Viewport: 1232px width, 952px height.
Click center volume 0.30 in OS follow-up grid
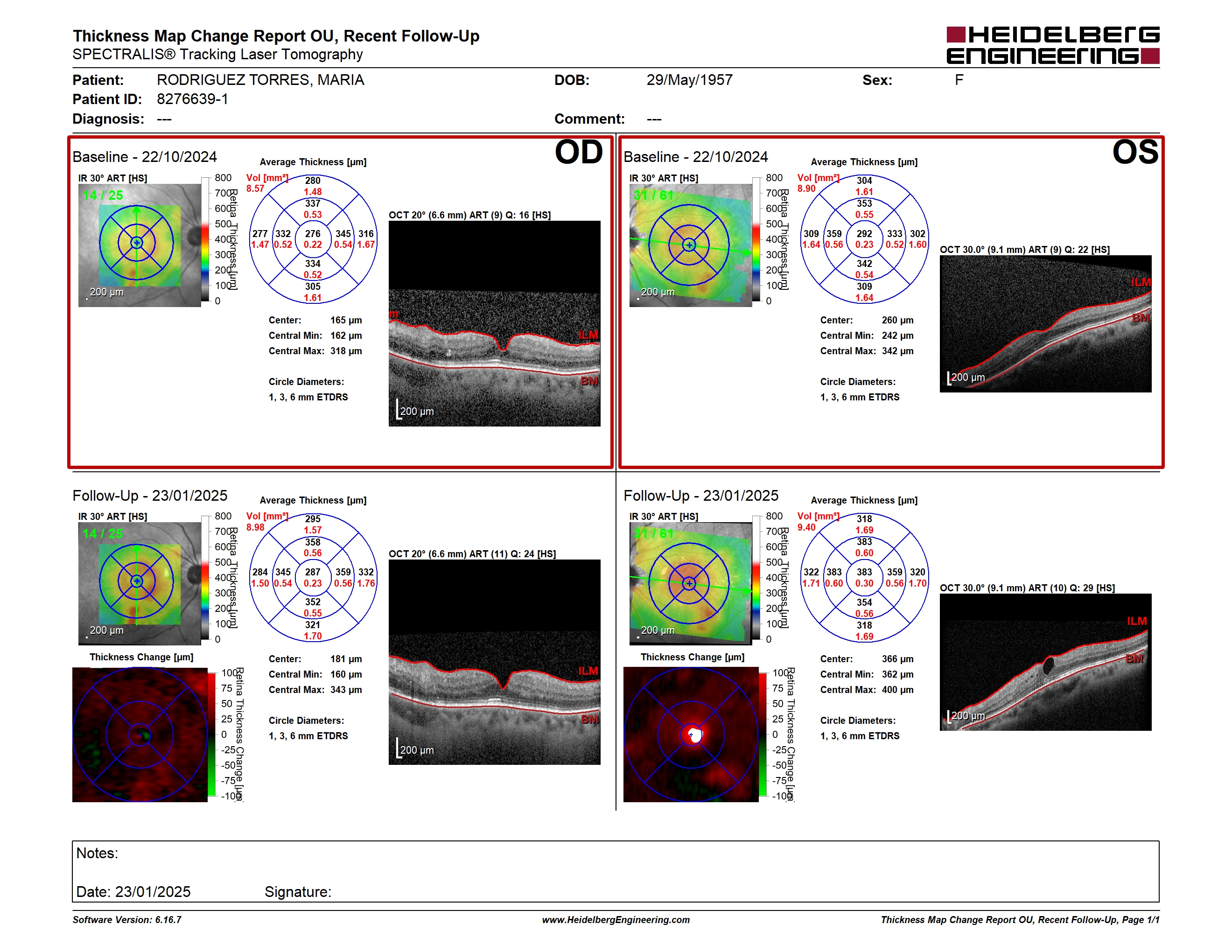tap(864, 583)
